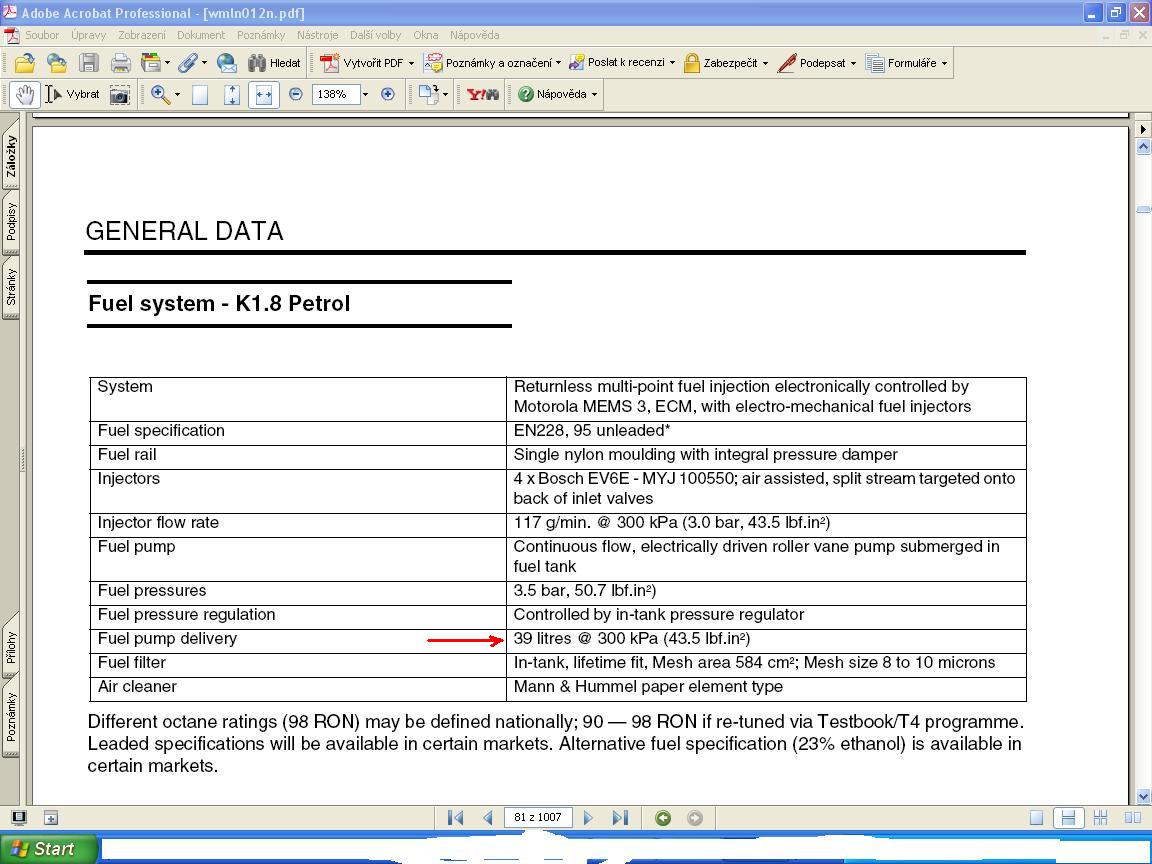Open the Záložky side tab

point(11,156)
